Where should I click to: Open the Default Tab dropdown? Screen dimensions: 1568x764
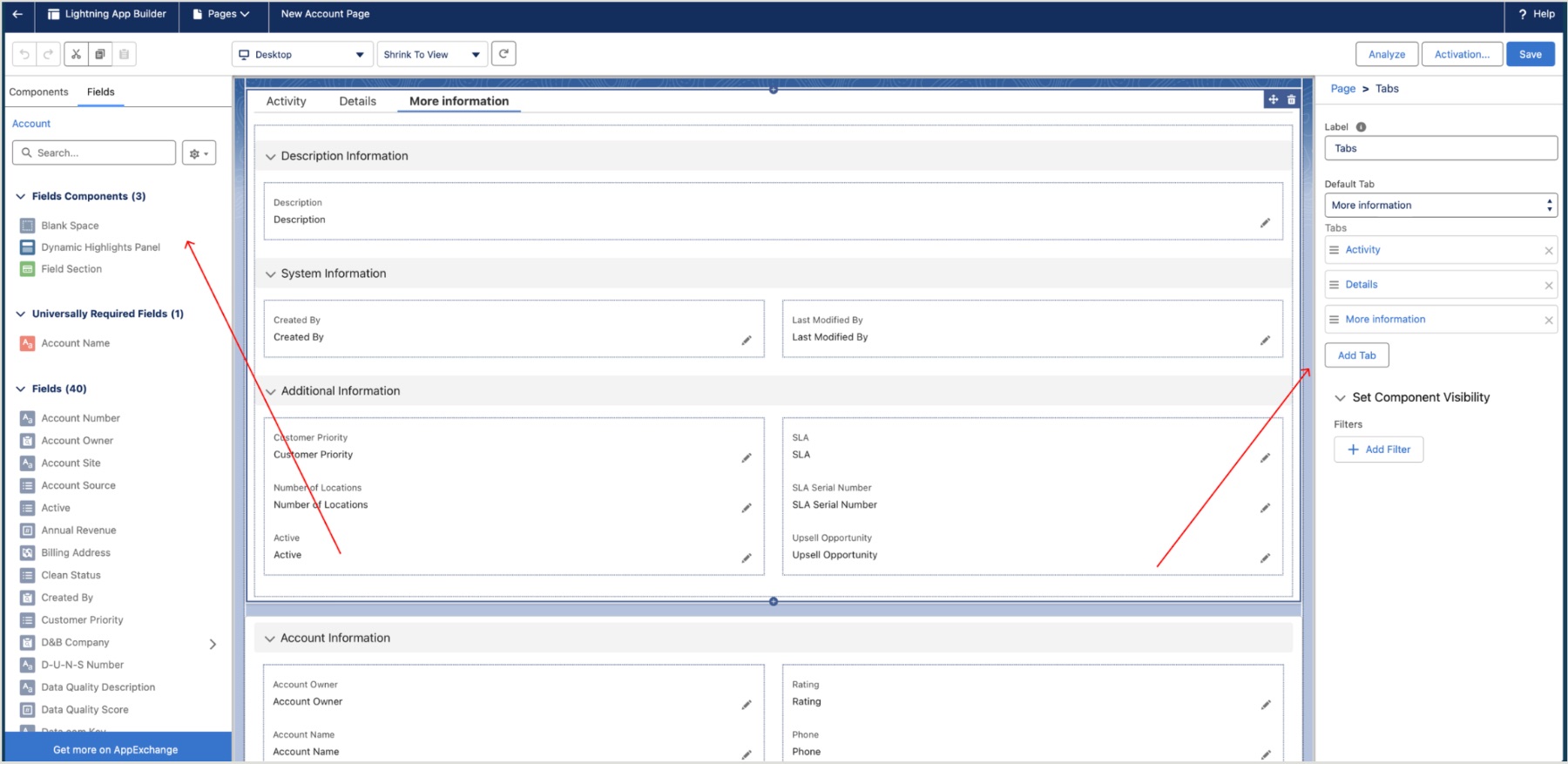pyautogui.click(x=1441, y=206)
